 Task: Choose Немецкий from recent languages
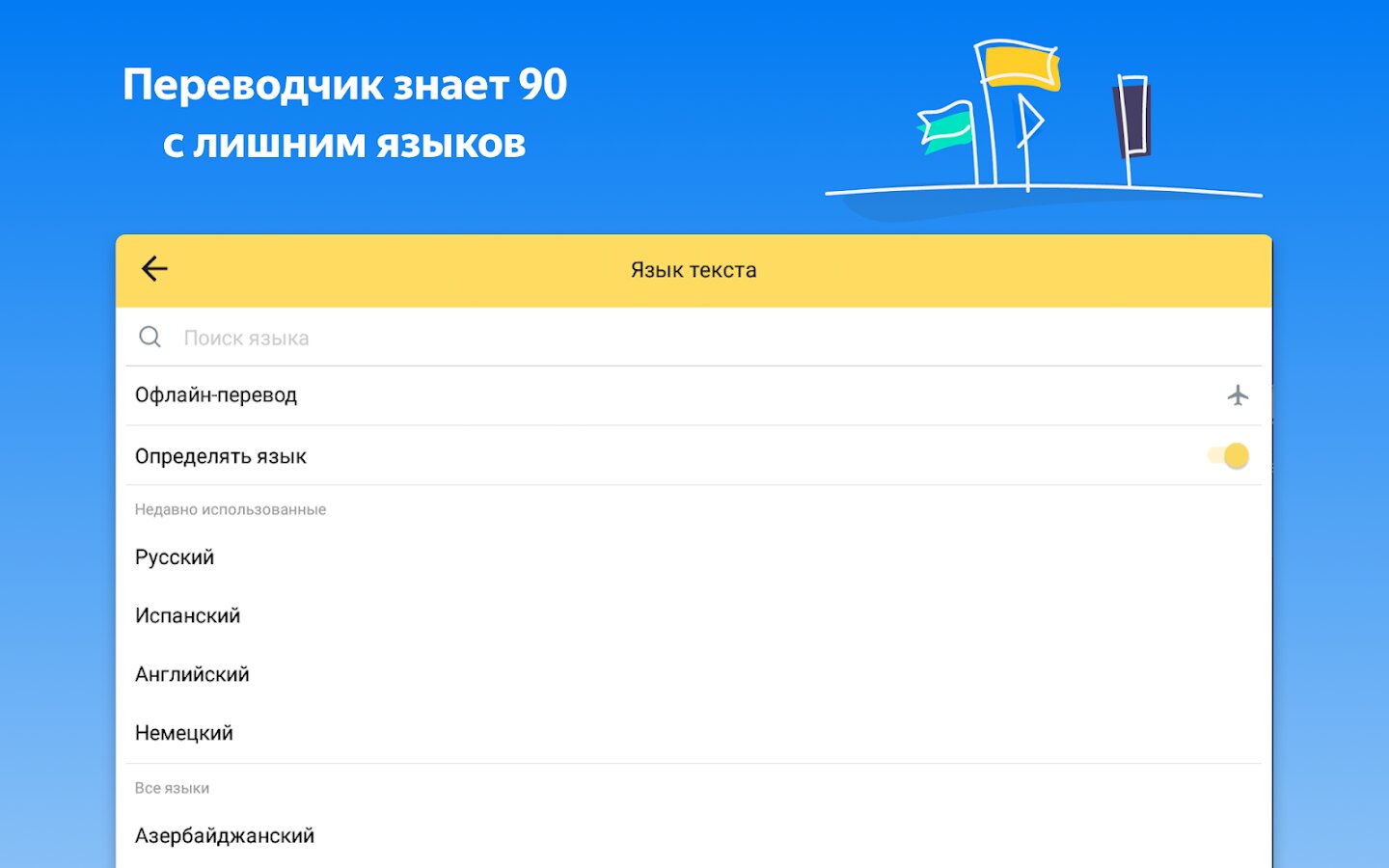(x=694, y=733)
